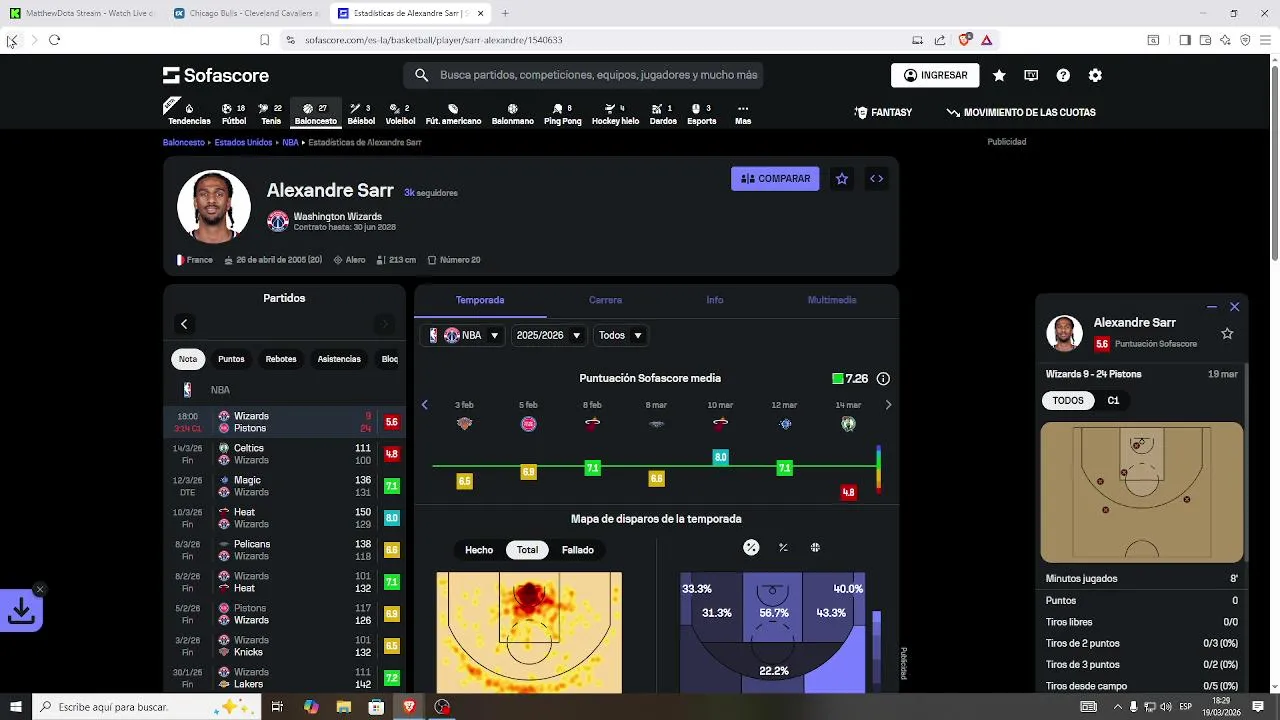Click the favorites star in the header

point(999,75)
